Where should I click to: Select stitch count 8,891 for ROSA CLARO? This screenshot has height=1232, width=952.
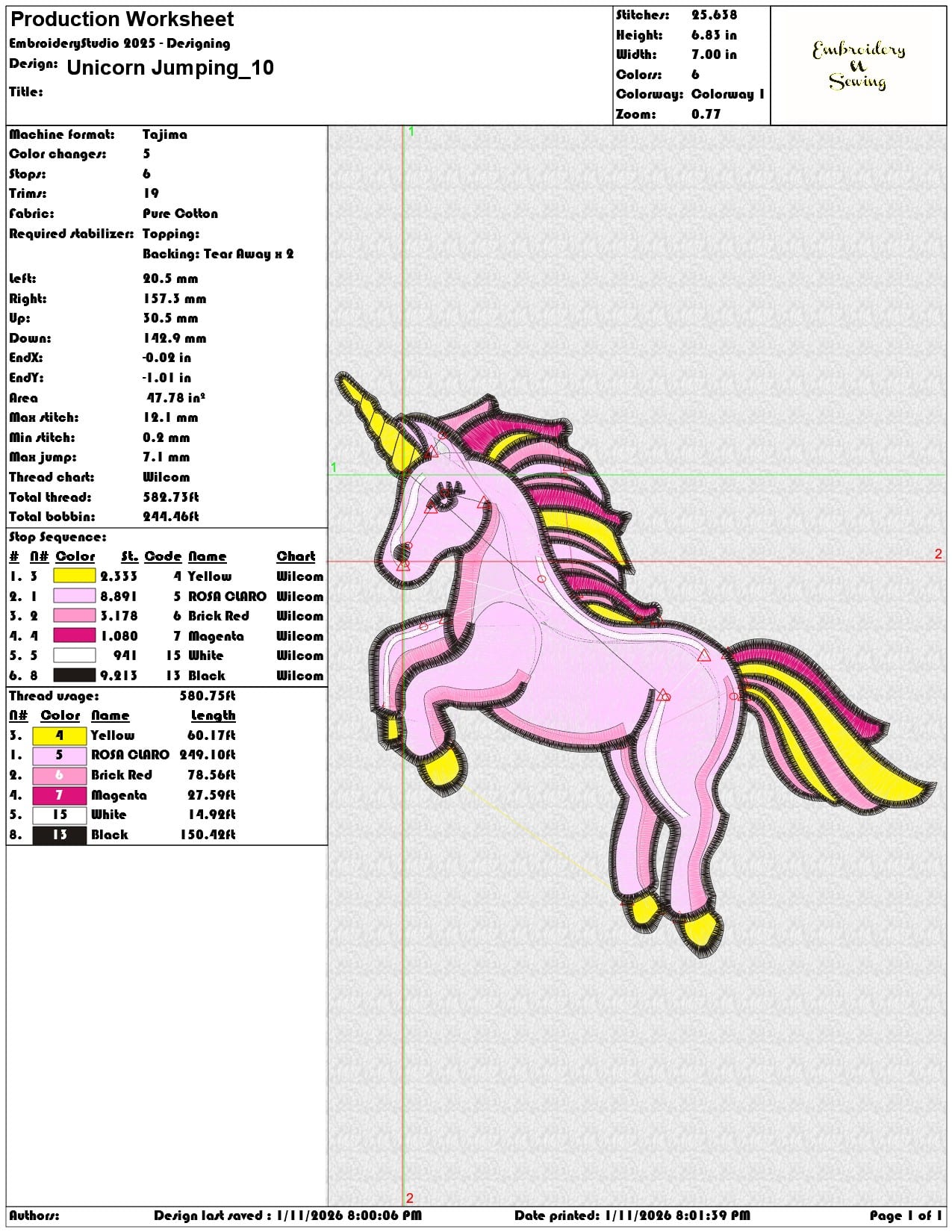(x=119, y=597)
